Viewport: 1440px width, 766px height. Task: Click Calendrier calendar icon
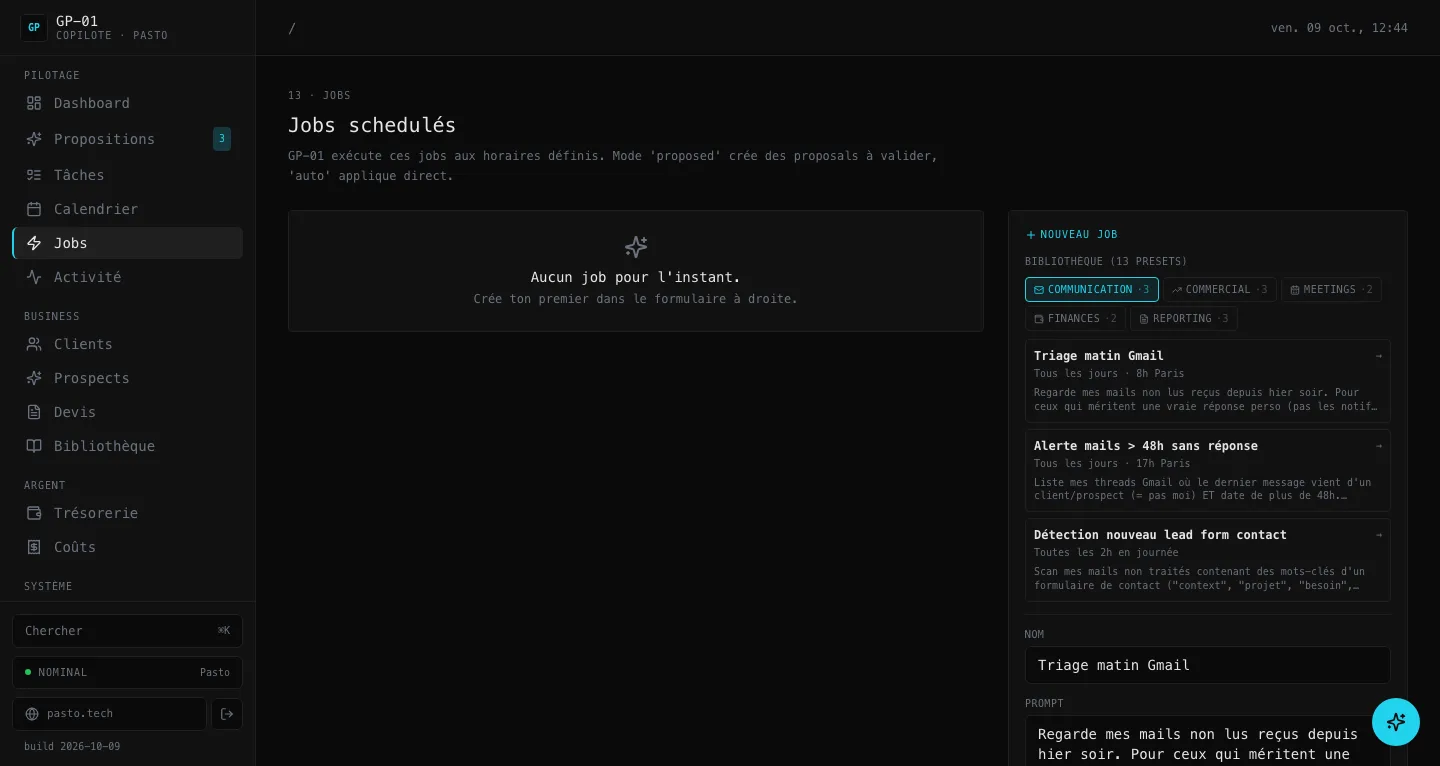[x=34, y=209]
